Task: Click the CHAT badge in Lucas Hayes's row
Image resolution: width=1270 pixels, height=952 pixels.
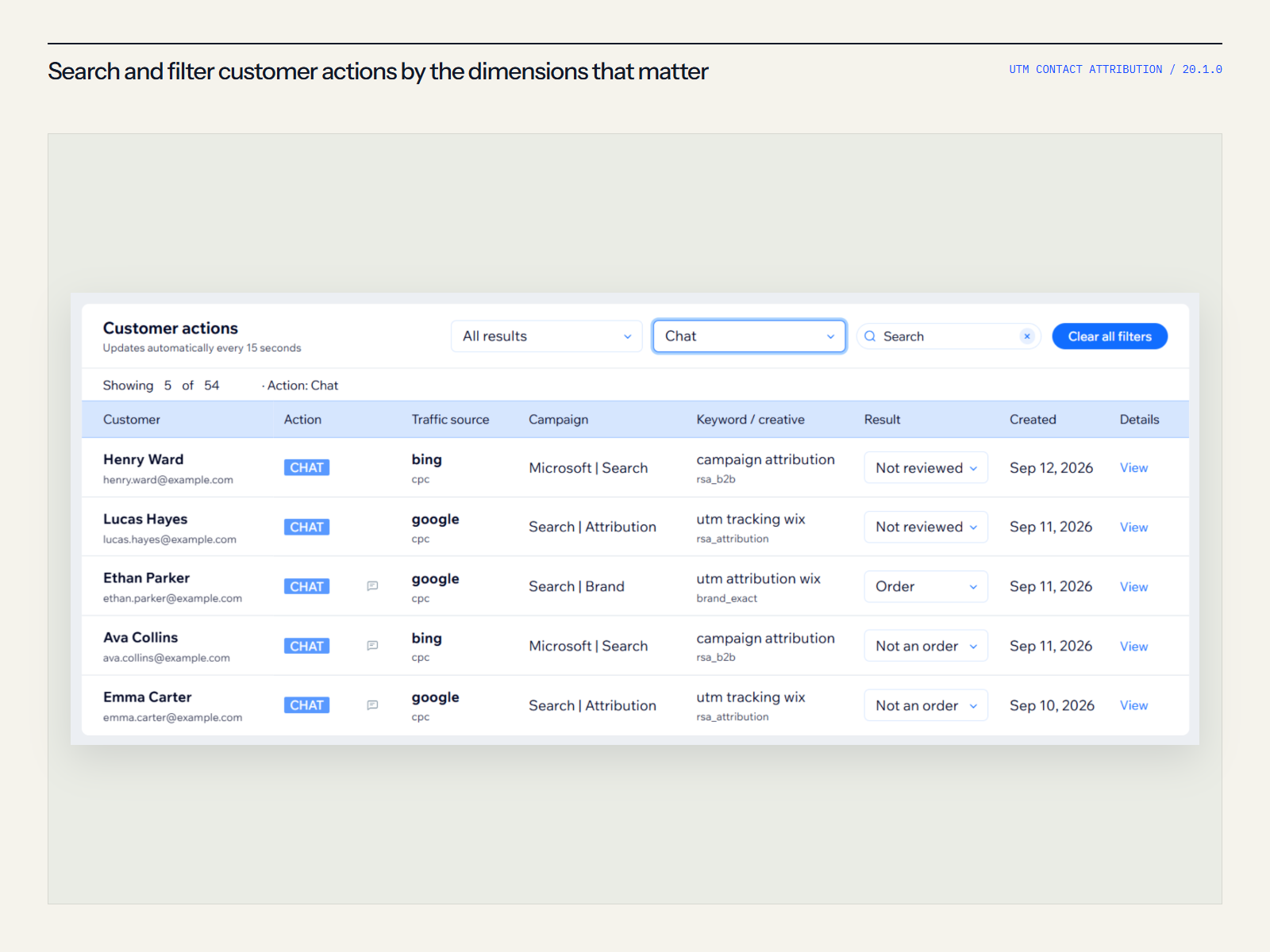Action: 306,528
